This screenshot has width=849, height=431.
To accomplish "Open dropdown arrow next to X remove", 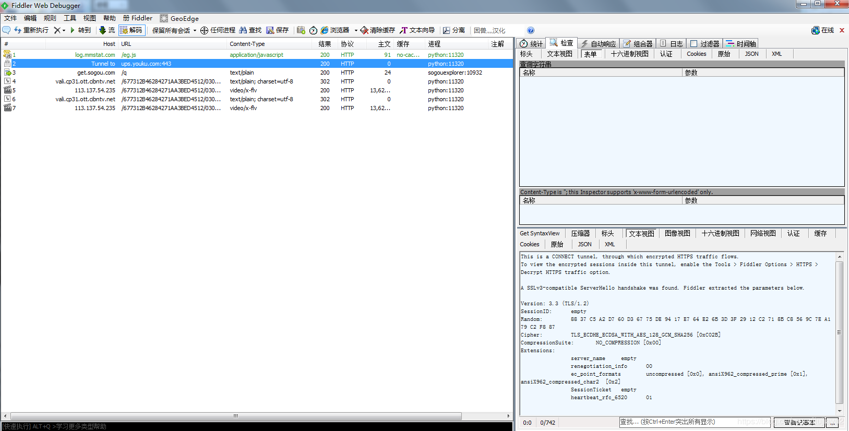I will [64, 30].
